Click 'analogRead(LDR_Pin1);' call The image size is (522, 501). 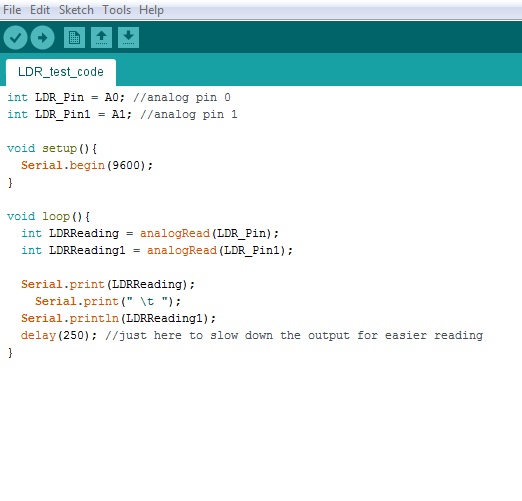point(220,250)
